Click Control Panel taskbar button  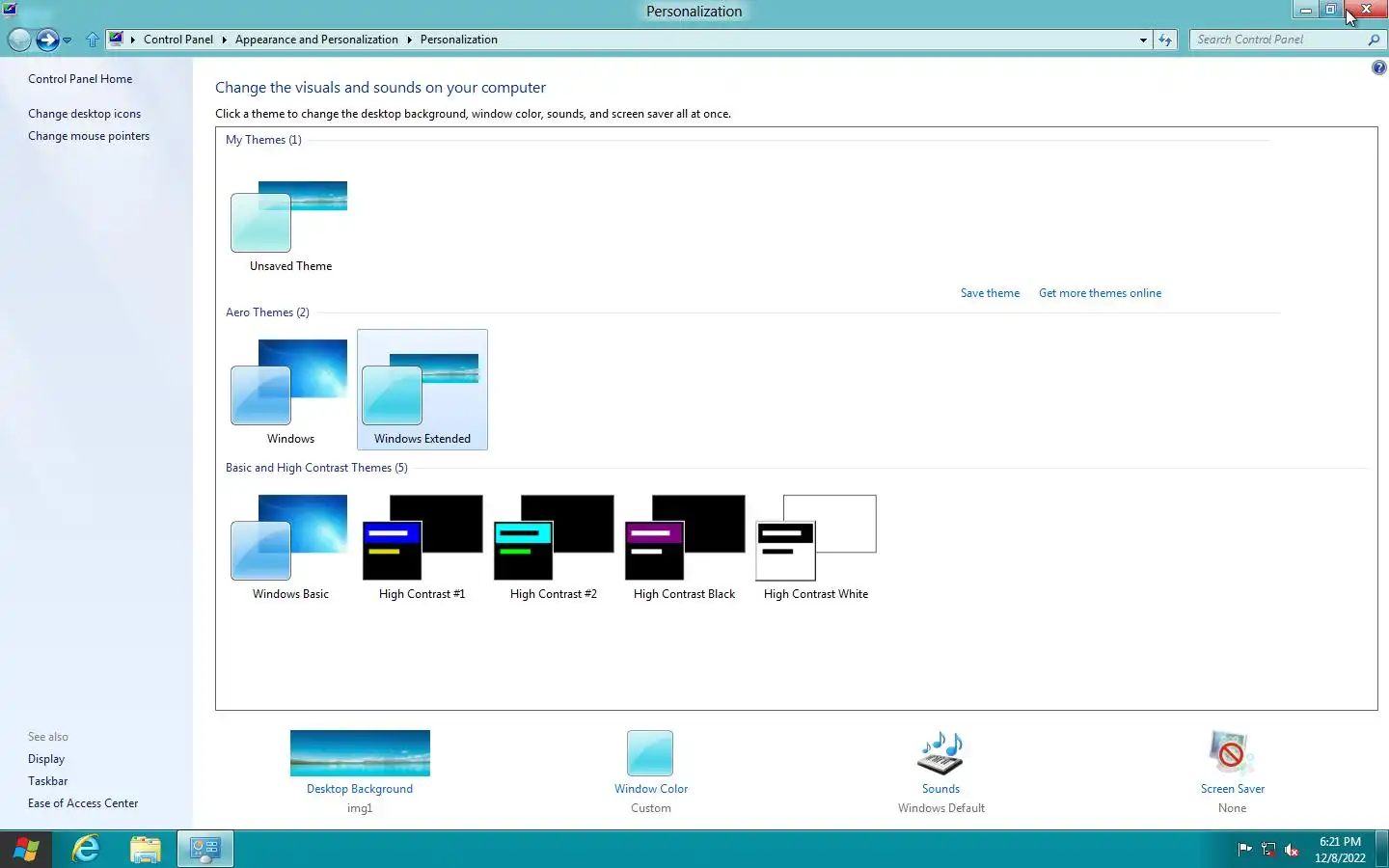pos(205,850)
